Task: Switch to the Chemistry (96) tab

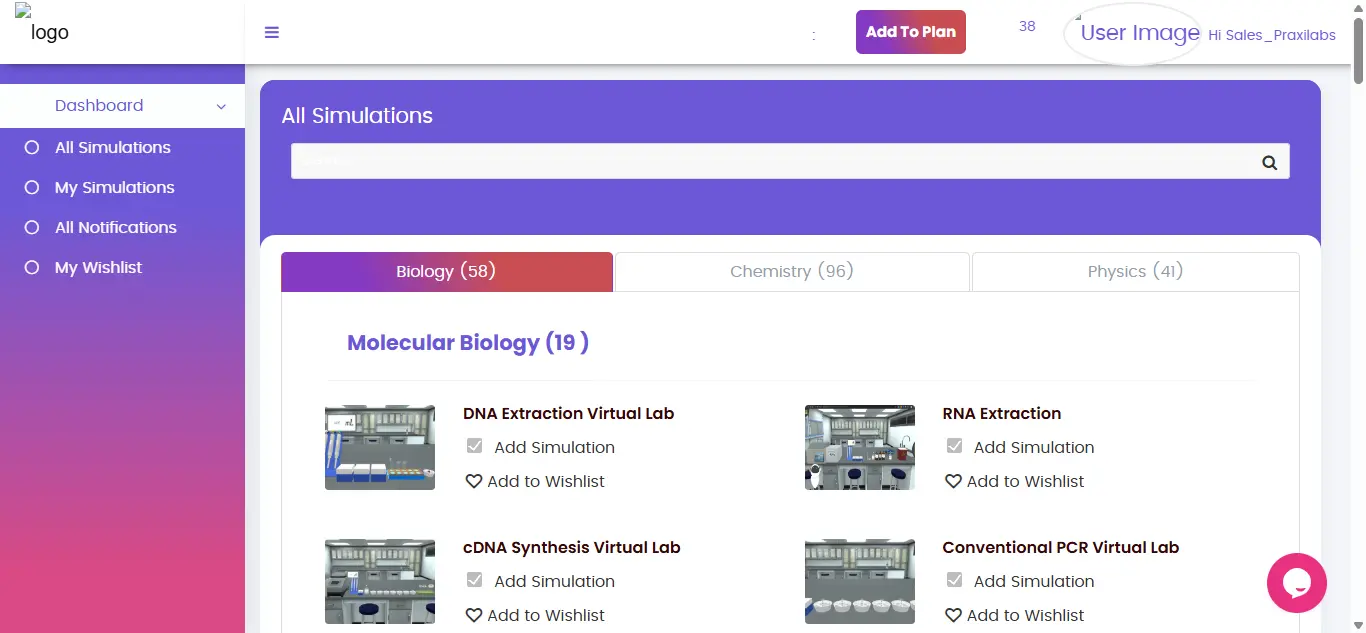Action: 792,271
